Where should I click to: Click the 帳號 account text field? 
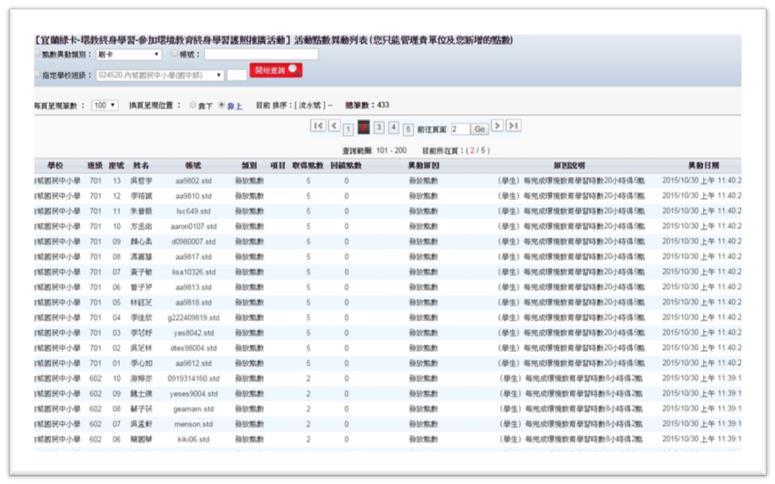(x=261, y=55)
